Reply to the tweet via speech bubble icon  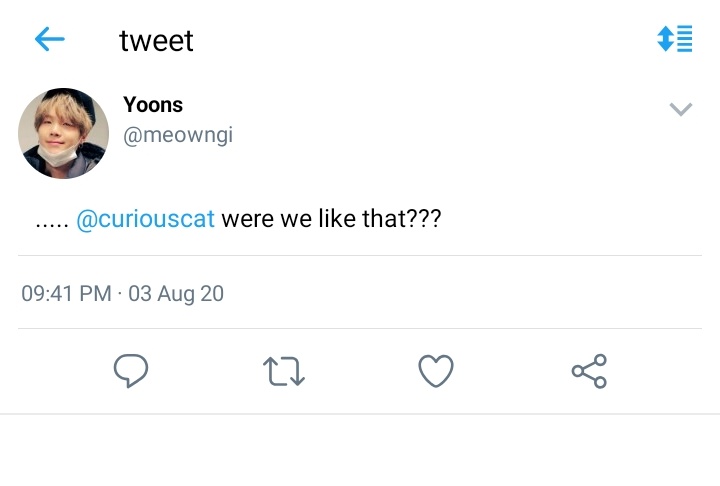[x=131, y=371]
